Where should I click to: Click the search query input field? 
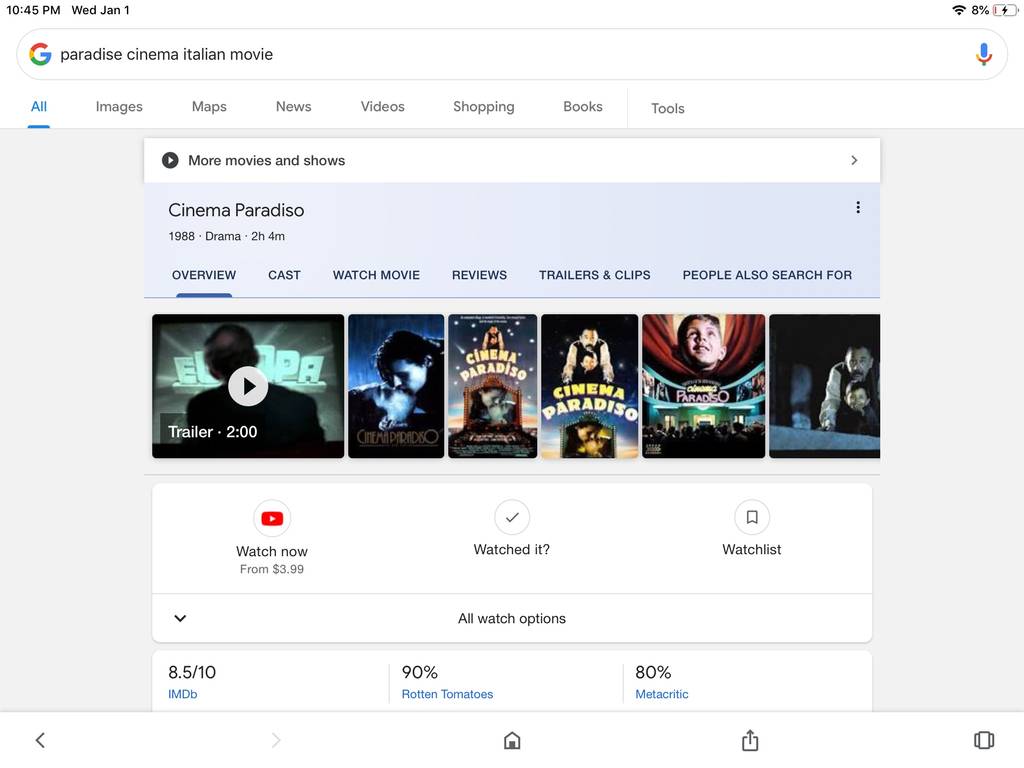click(x=512, y=54)
